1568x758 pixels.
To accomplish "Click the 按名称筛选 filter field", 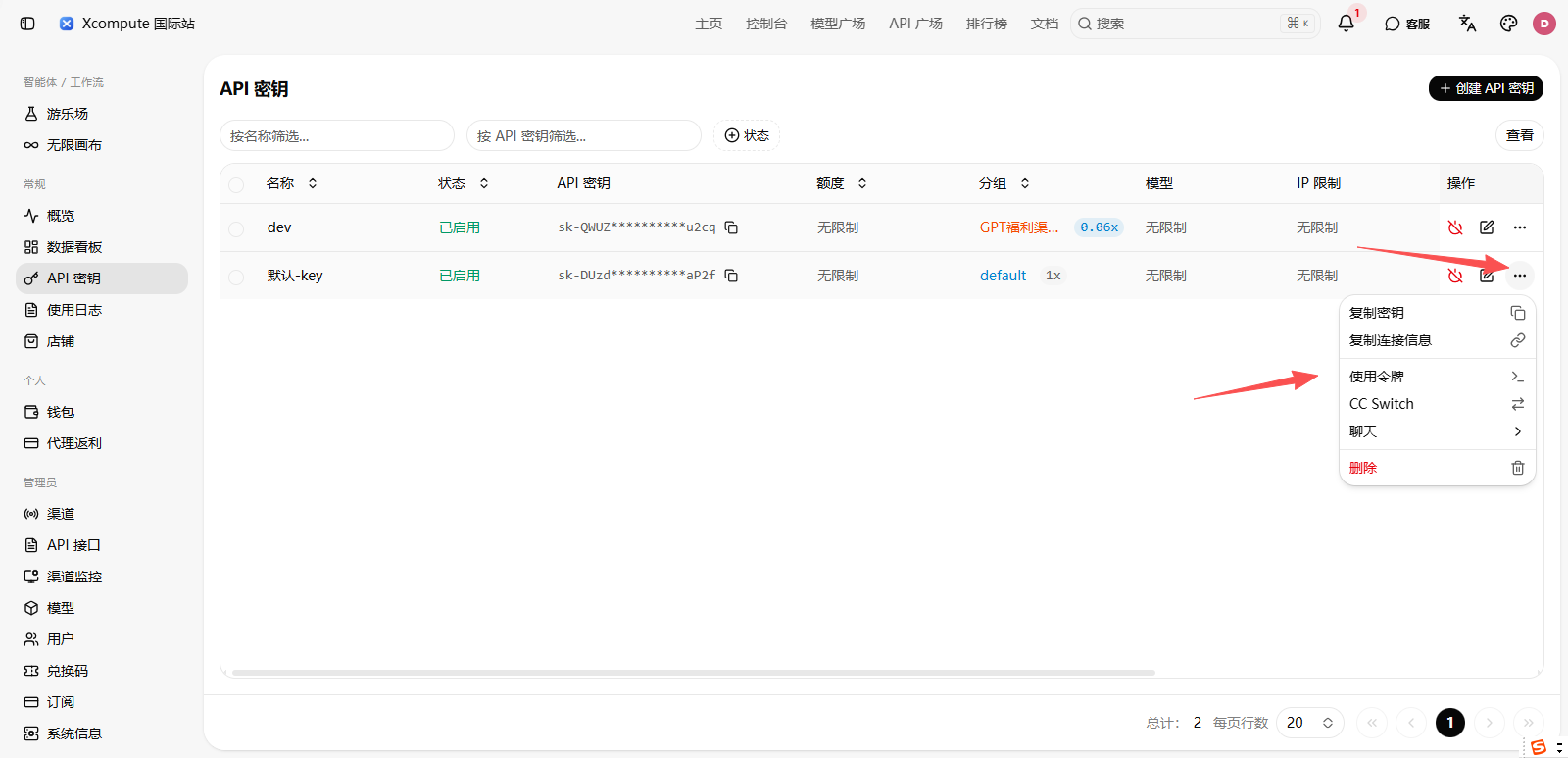I will point(337,135).
